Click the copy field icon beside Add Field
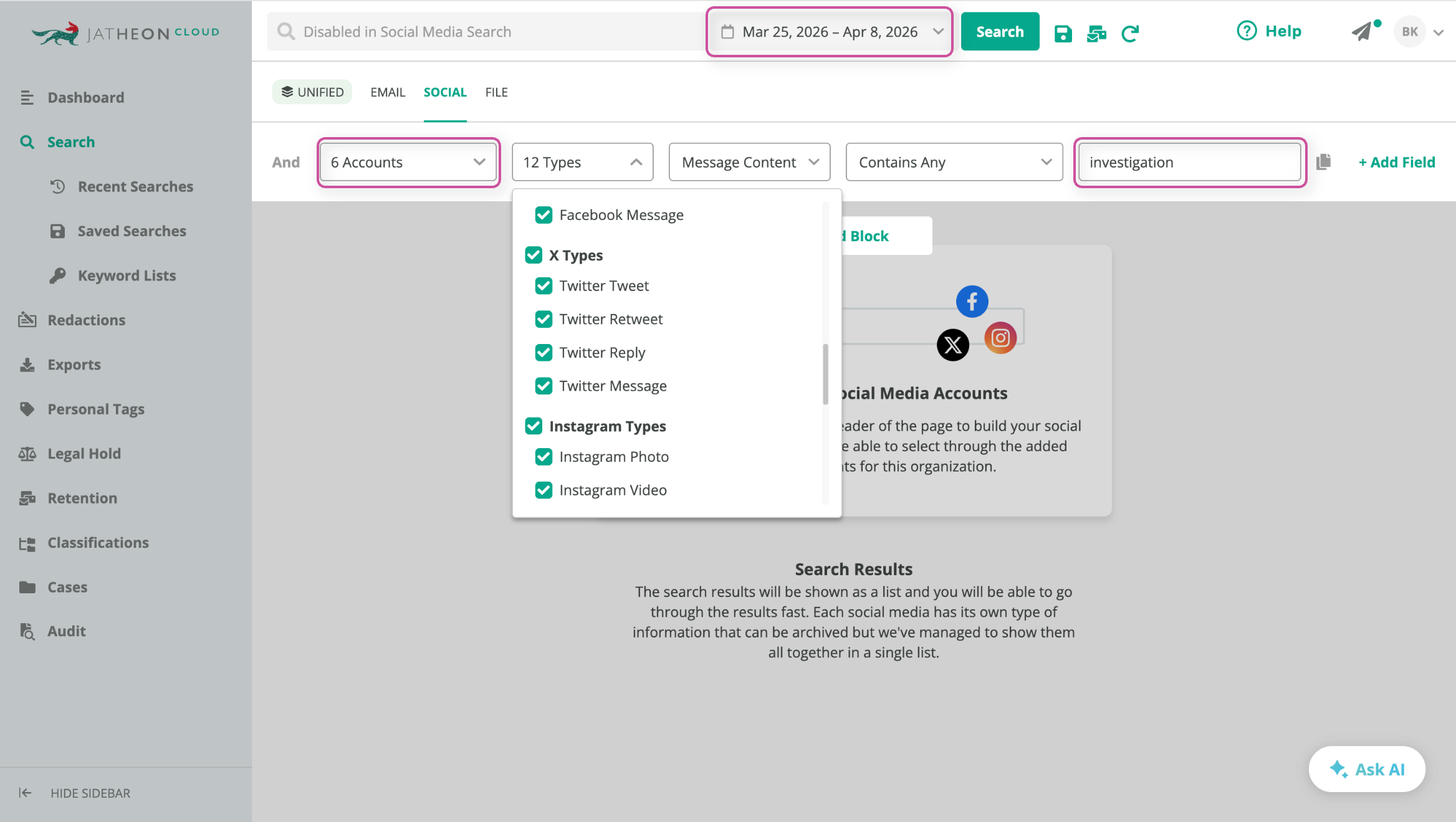Viewport: 1456px width, 822px height. pos(1323,161)
